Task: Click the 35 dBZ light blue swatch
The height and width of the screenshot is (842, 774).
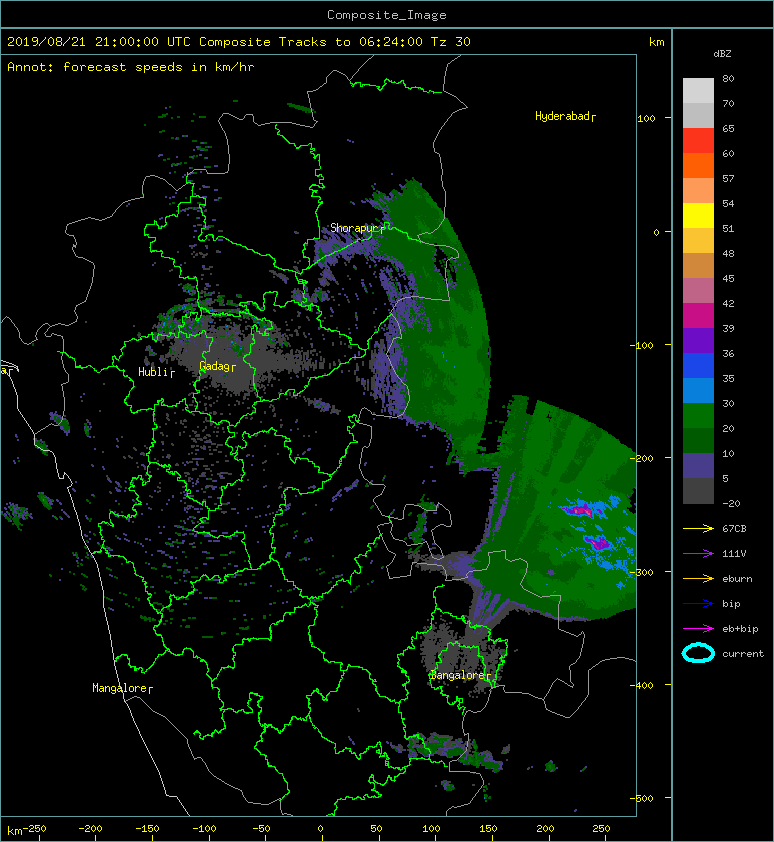Action: click(x=698, y=390)
